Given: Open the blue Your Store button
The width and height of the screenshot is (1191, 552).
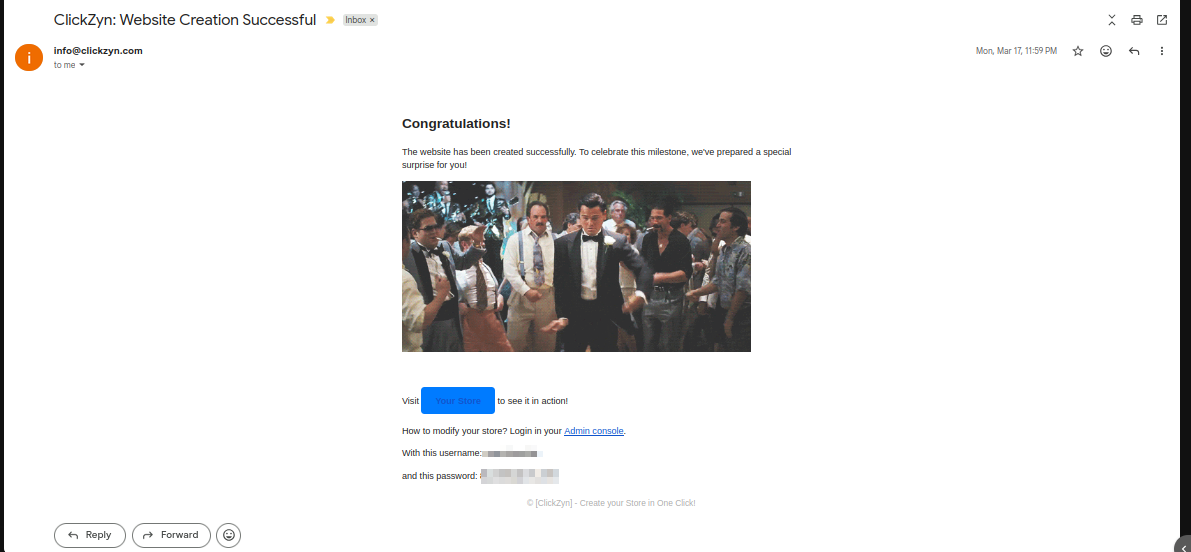Looking at the screenshot, I should pyautogui.click(x=458, y=400).
